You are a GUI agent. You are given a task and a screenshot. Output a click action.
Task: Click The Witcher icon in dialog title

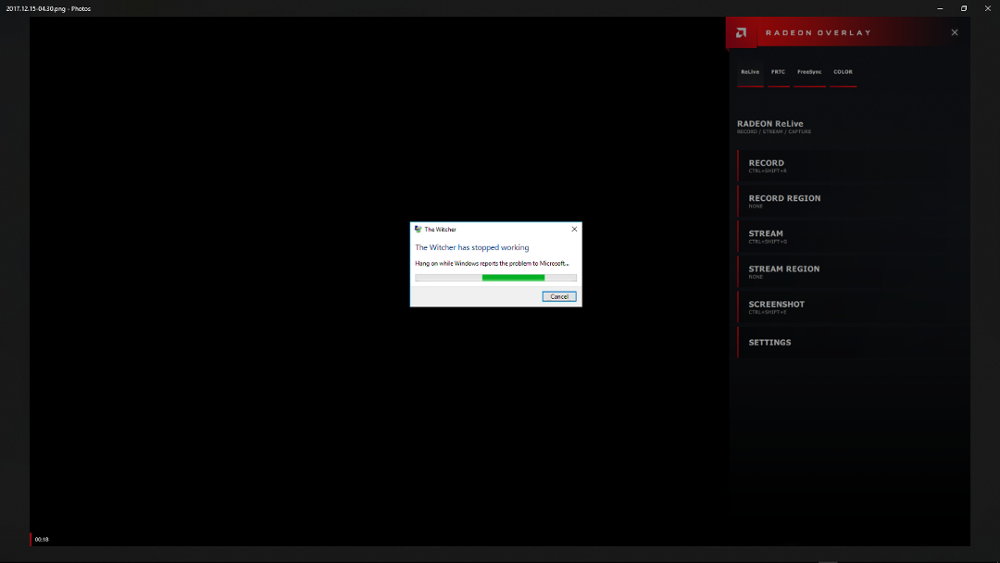[418, 229]
